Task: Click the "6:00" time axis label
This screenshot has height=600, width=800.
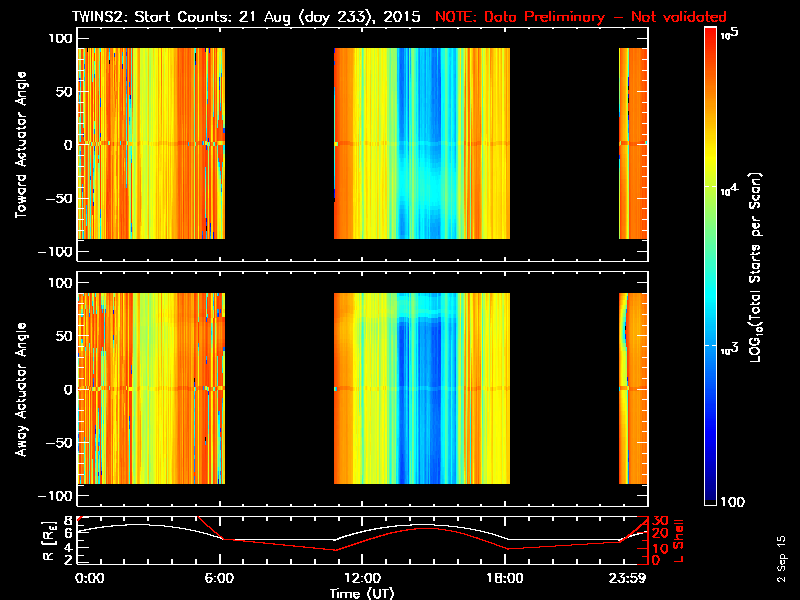Action: coord(219,579)
